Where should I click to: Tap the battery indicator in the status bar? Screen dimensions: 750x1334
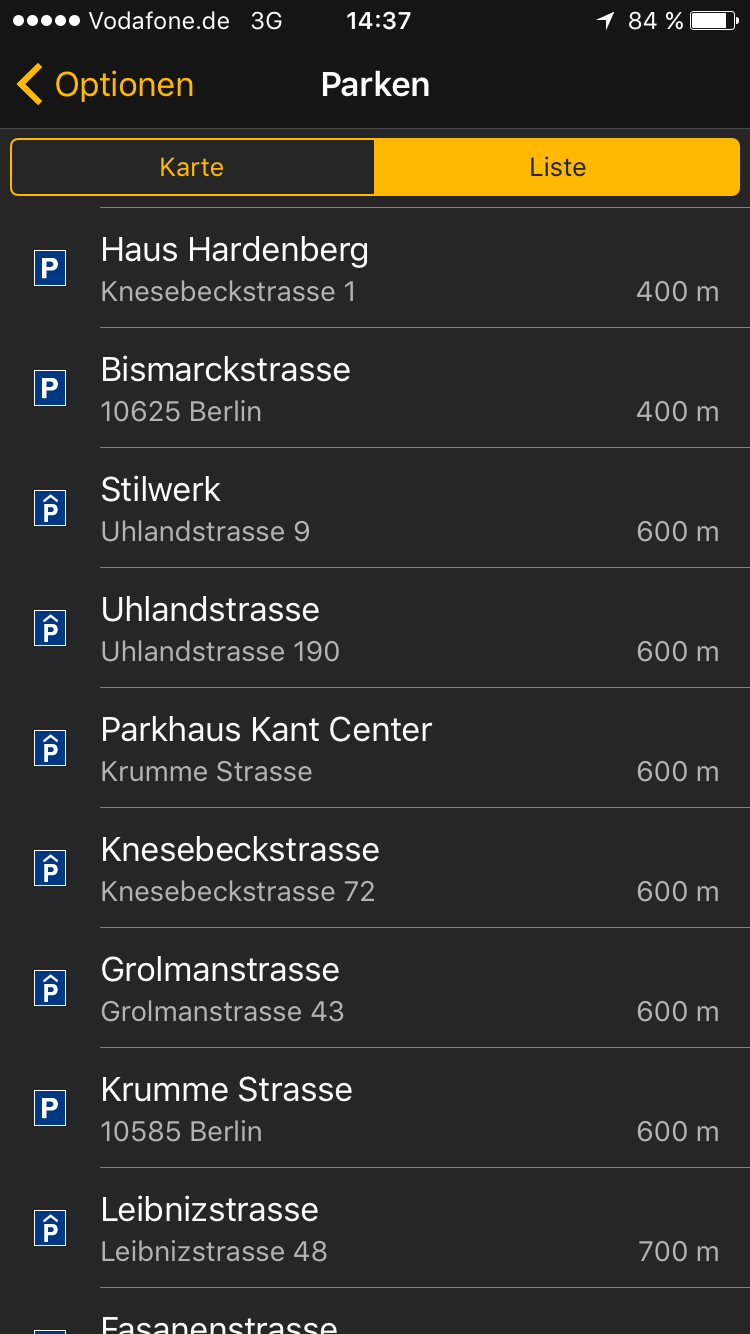tap(714, 21)
